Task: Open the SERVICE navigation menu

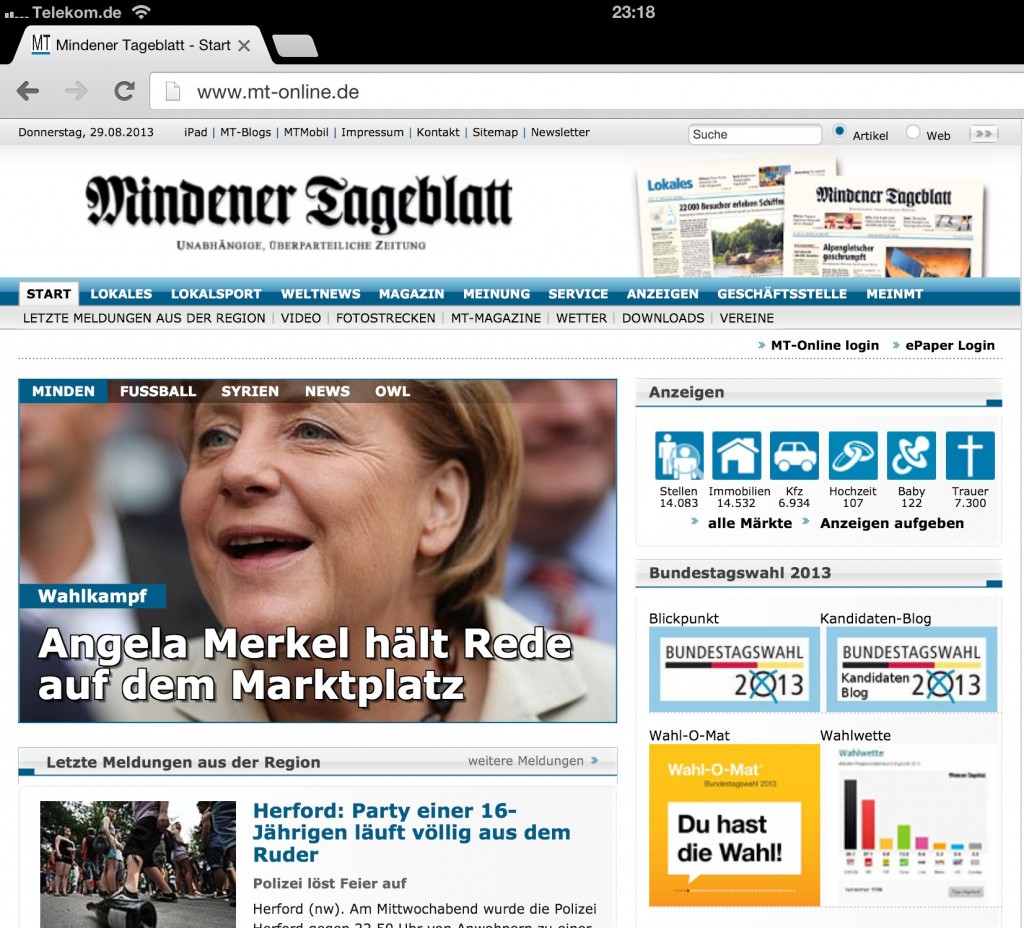Action: (x=579, y=294)
